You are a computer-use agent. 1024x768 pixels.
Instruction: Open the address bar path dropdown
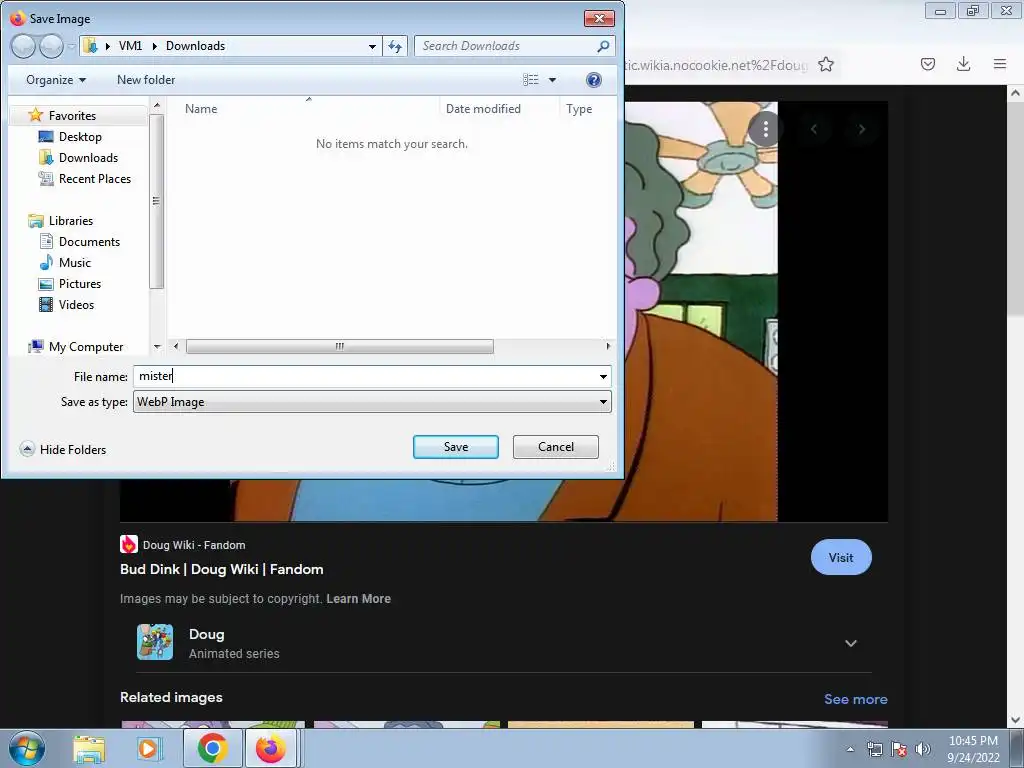372,46
